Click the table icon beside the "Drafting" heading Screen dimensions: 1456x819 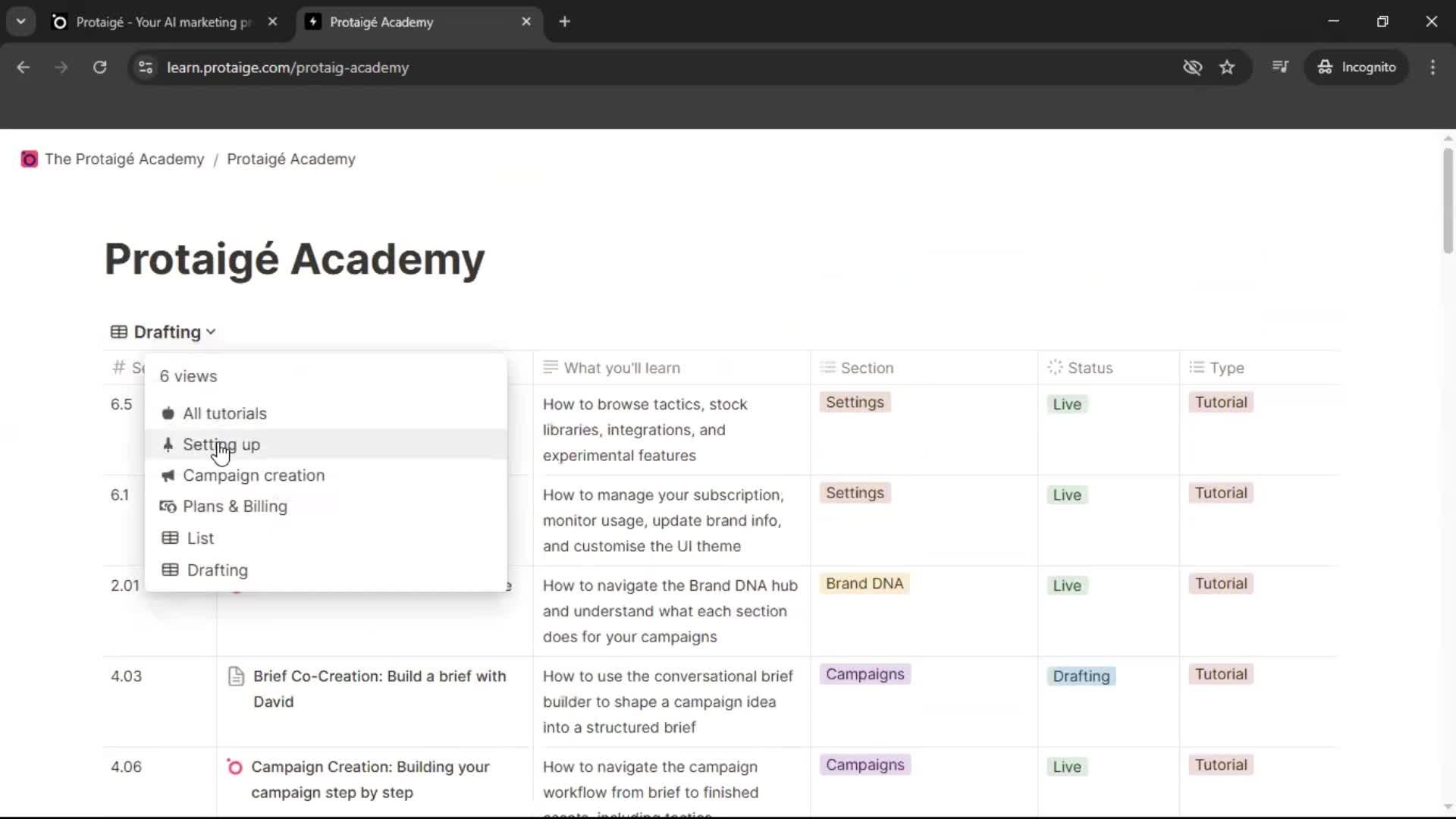click(119, 331)
